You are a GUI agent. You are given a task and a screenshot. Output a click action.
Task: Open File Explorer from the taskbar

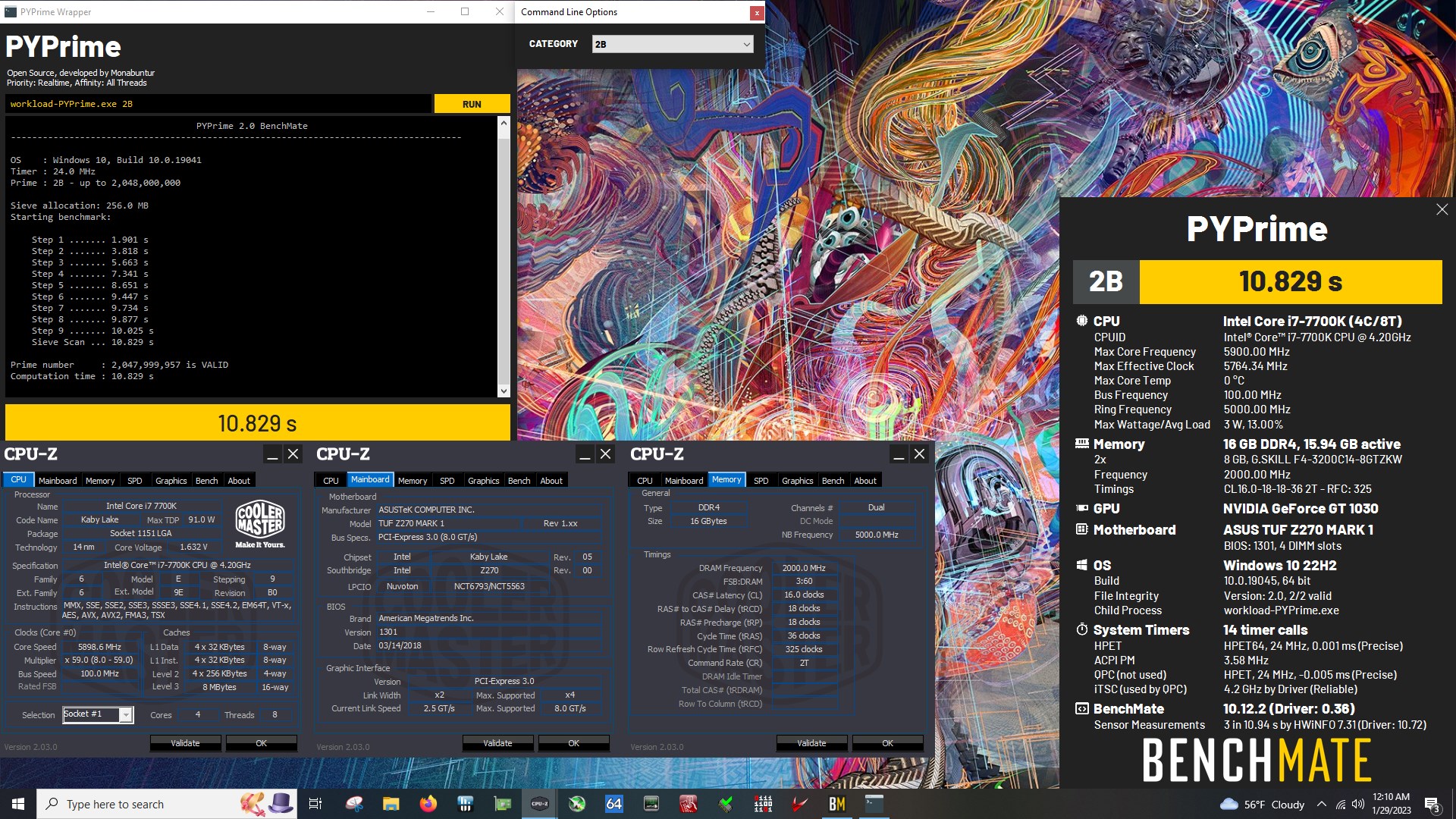(391, 804)
